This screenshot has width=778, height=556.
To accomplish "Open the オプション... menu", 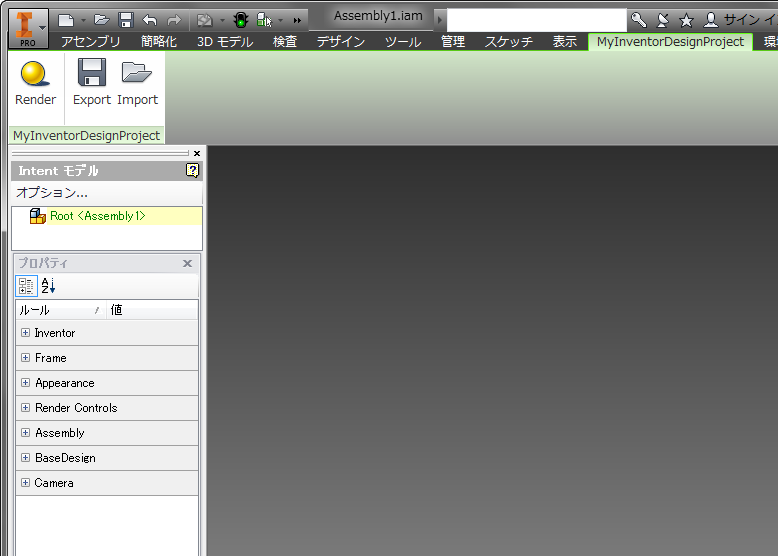I will click(52, 192).
